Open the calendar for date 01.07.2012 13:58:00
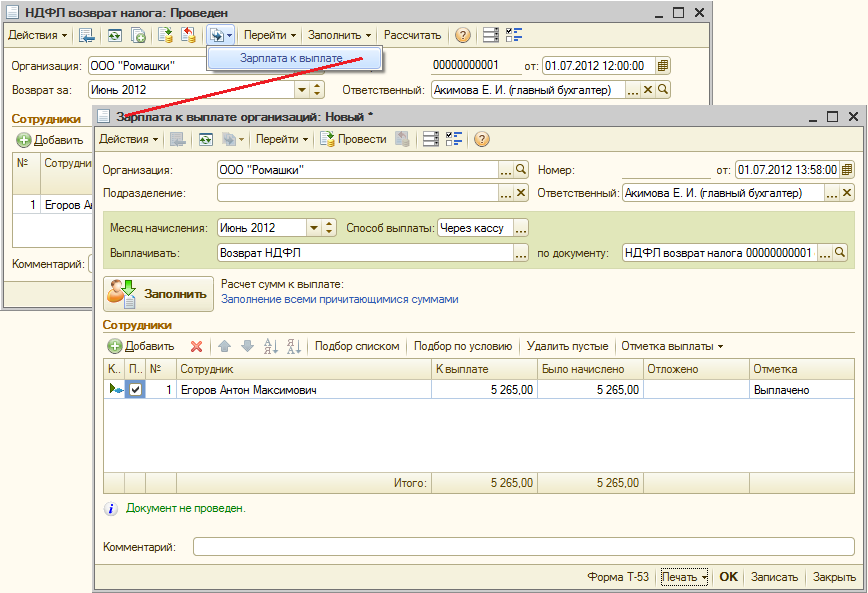The width and height of the screenshot is (868, 593). [846, 170]
